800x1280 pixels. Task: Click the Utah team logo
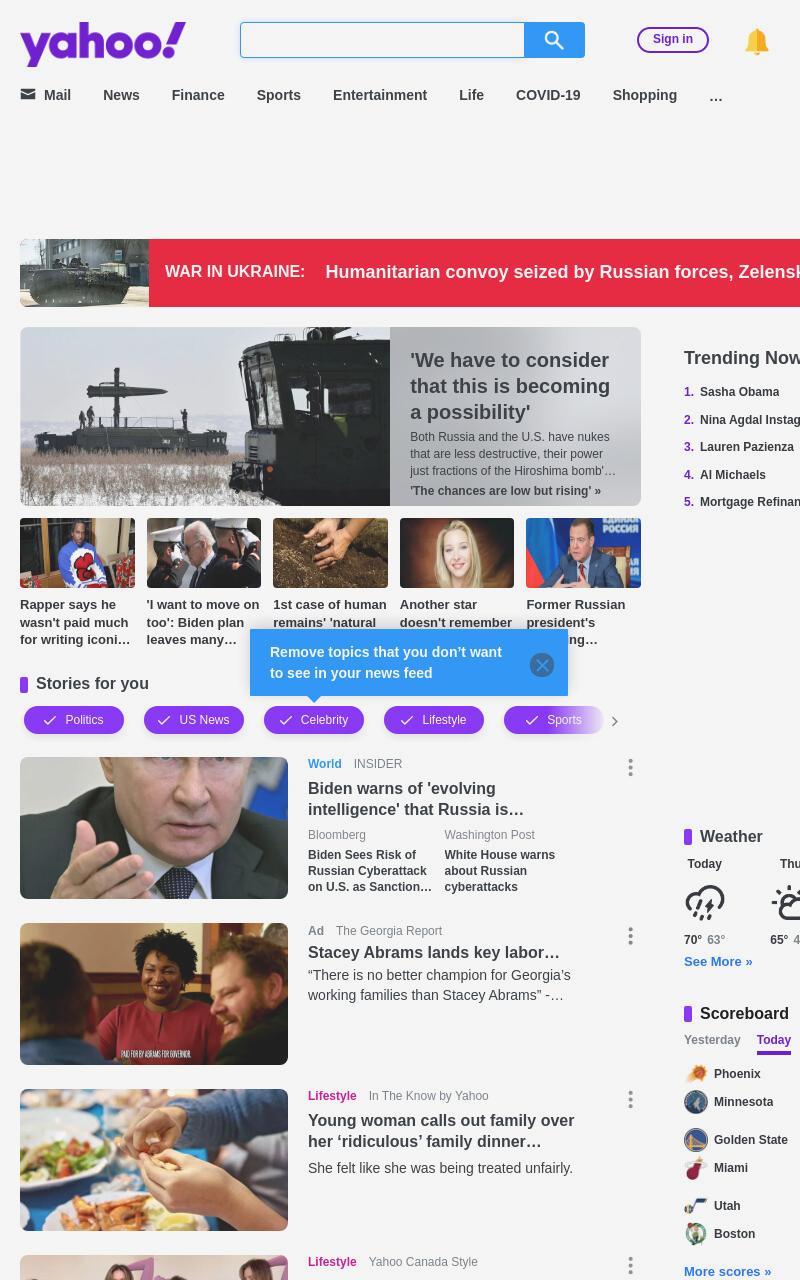pos(696,1206)
